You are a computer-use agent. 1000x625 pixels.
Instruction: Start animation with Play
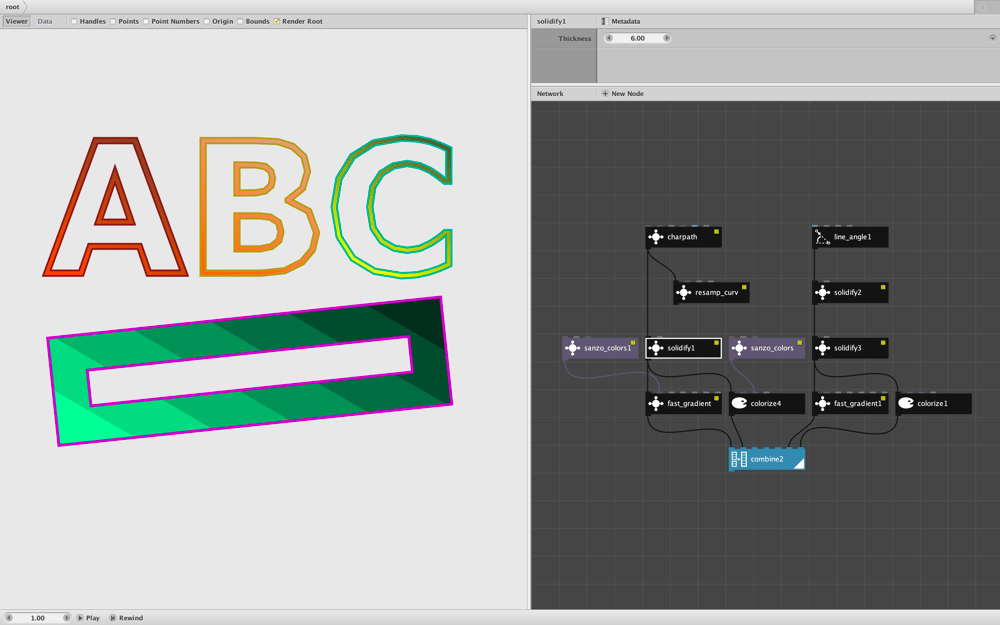pos(88,618)
